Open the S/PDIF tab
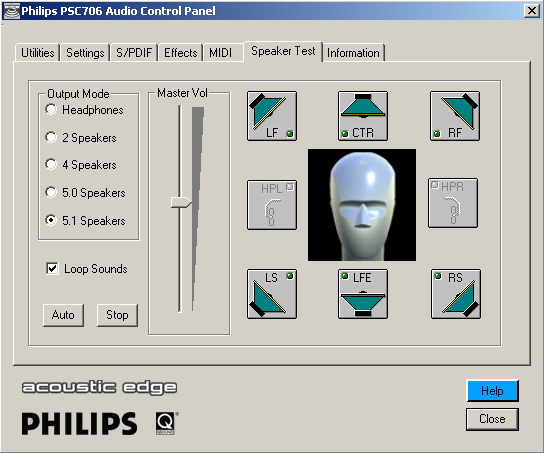 coord(134,53)
